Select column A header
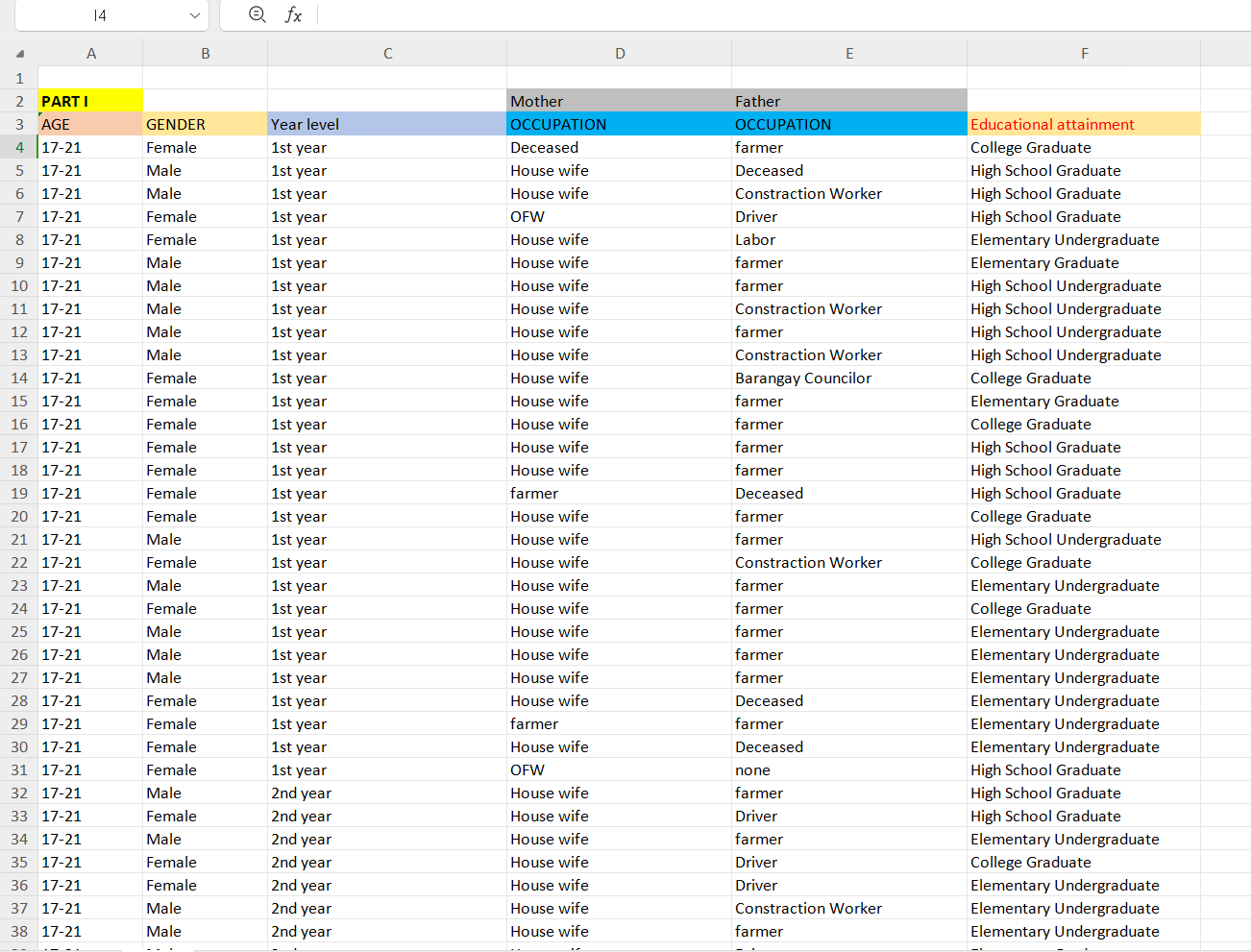Viewport: 1251px width, 952px height. [x=91, y=54]
